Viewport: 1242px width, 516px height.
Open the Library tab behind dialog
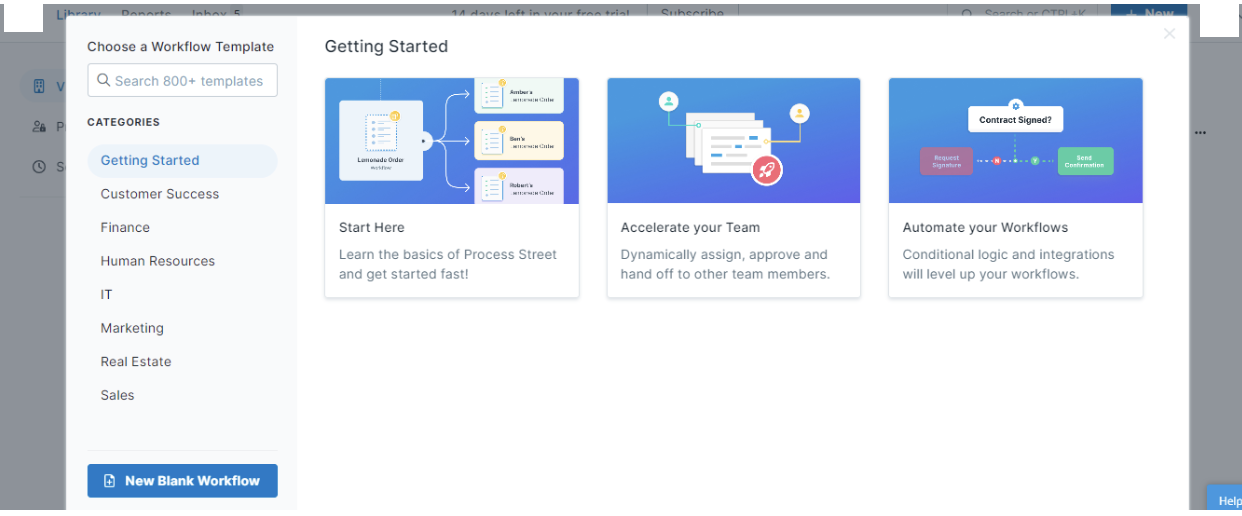(x=79, y=14)
